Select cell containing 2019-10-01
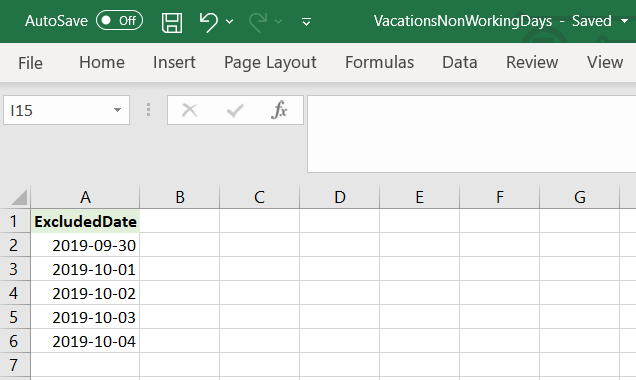 [x=85, y=269]
